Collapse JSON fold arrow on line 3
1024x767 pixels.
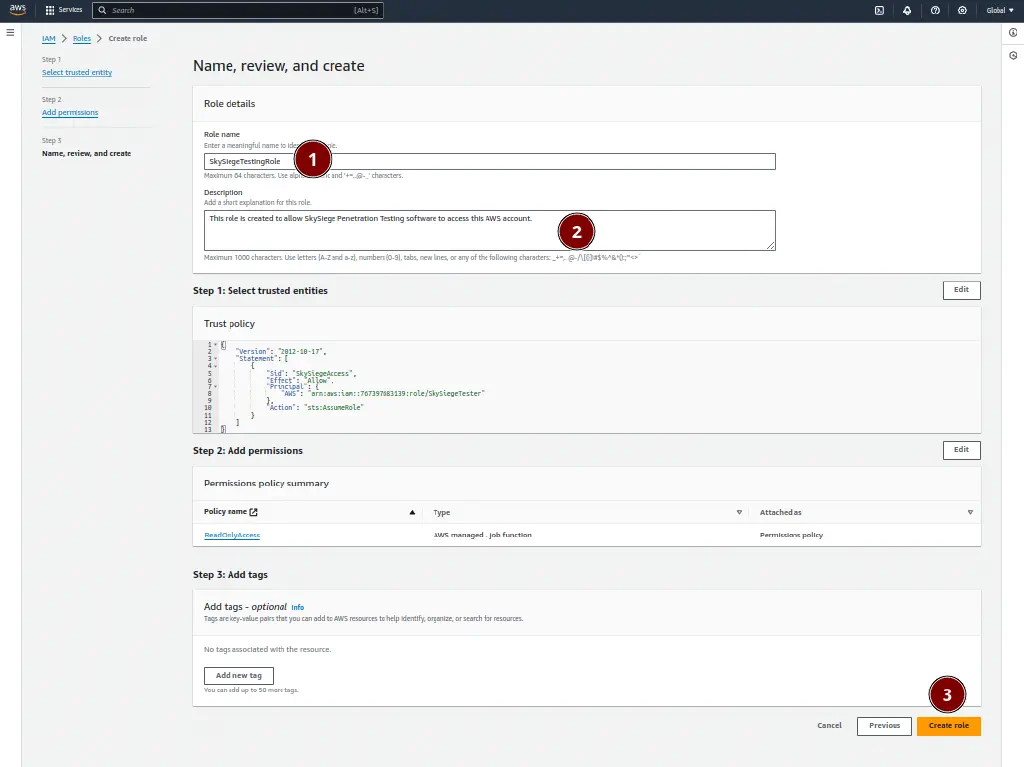216,359
